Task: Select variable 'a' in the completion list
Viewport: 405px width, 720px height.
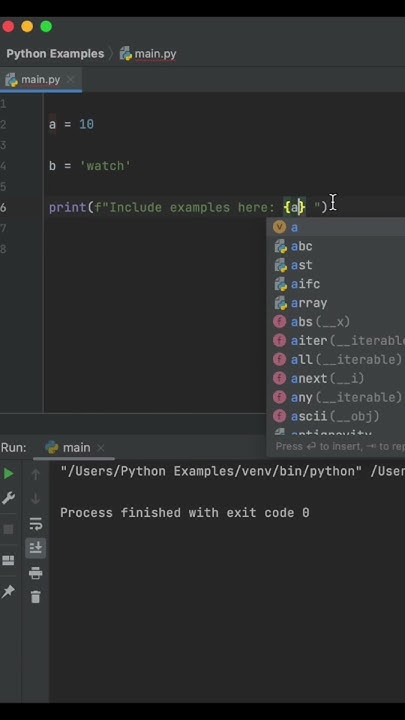Action: coord(336,227)
